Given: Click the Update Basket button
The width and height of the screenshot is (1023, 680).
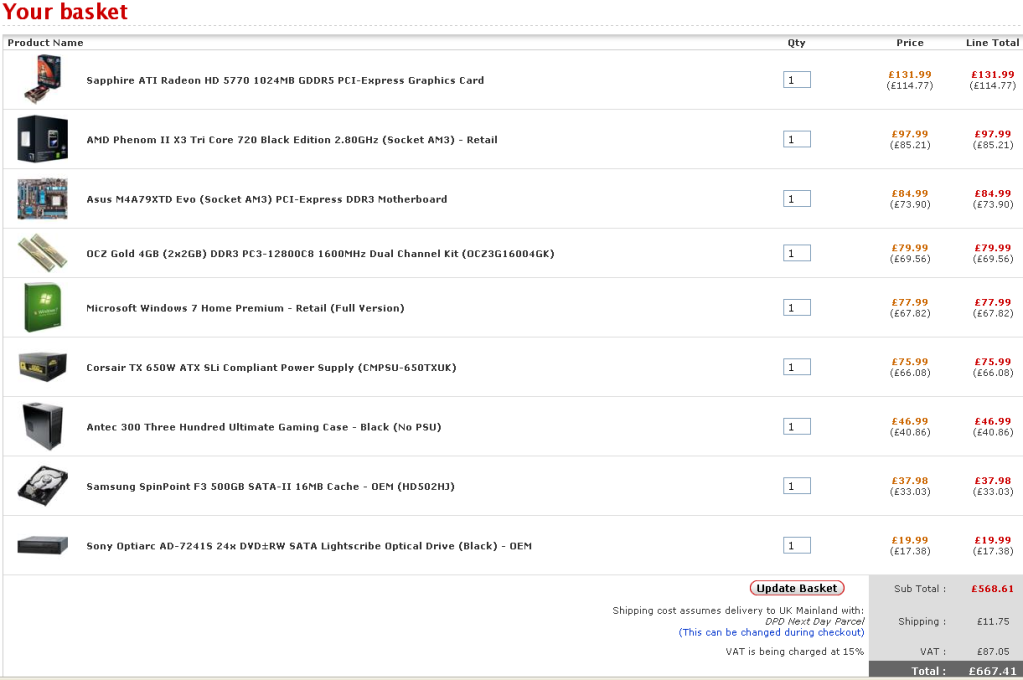Looking at the screenshot, I should coord(797,588).
